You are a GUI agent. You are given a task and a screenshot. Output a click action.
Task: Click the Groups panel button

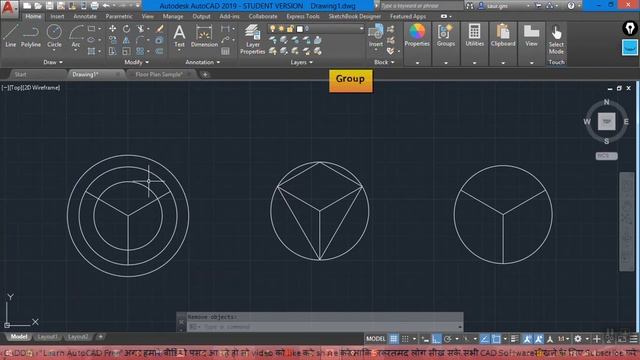[x=446, y=36]
